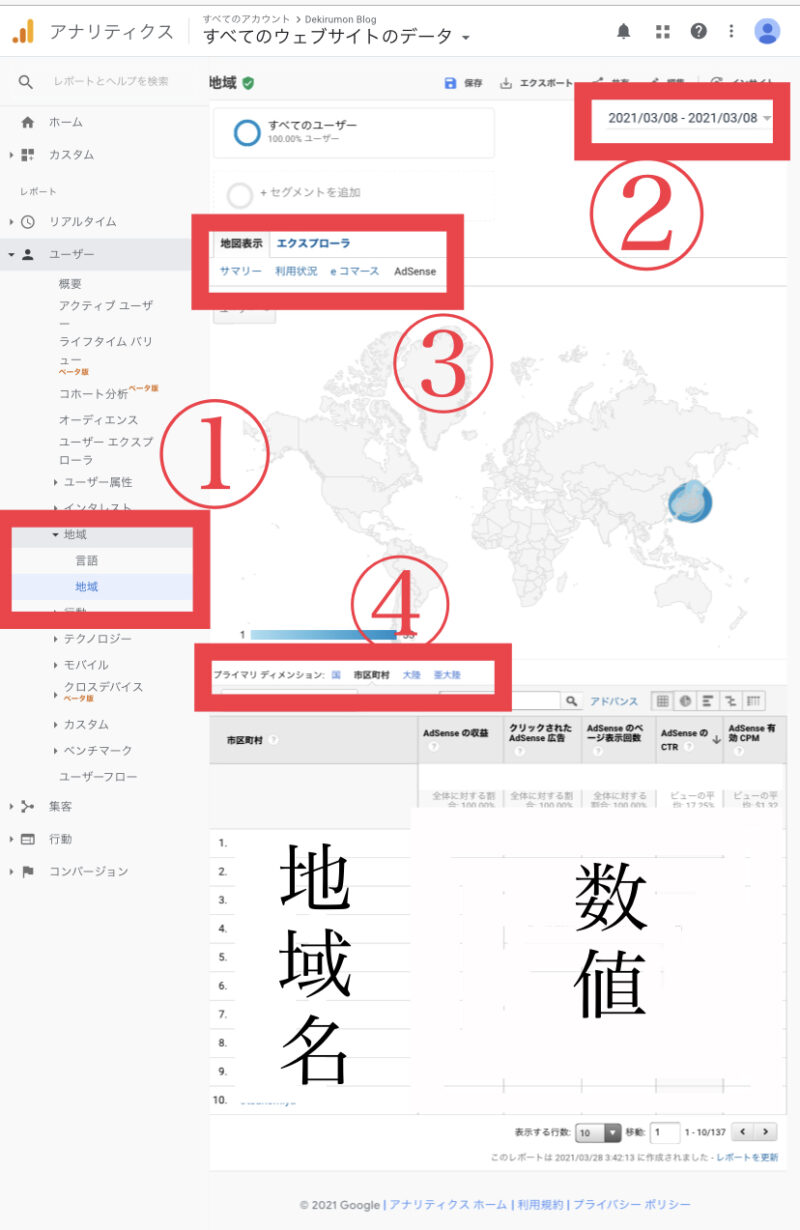The width and height of the screenshot is (800, 1230).
Task: Switch to the エクスプローラ tab
Action: (x=313, y=243)
